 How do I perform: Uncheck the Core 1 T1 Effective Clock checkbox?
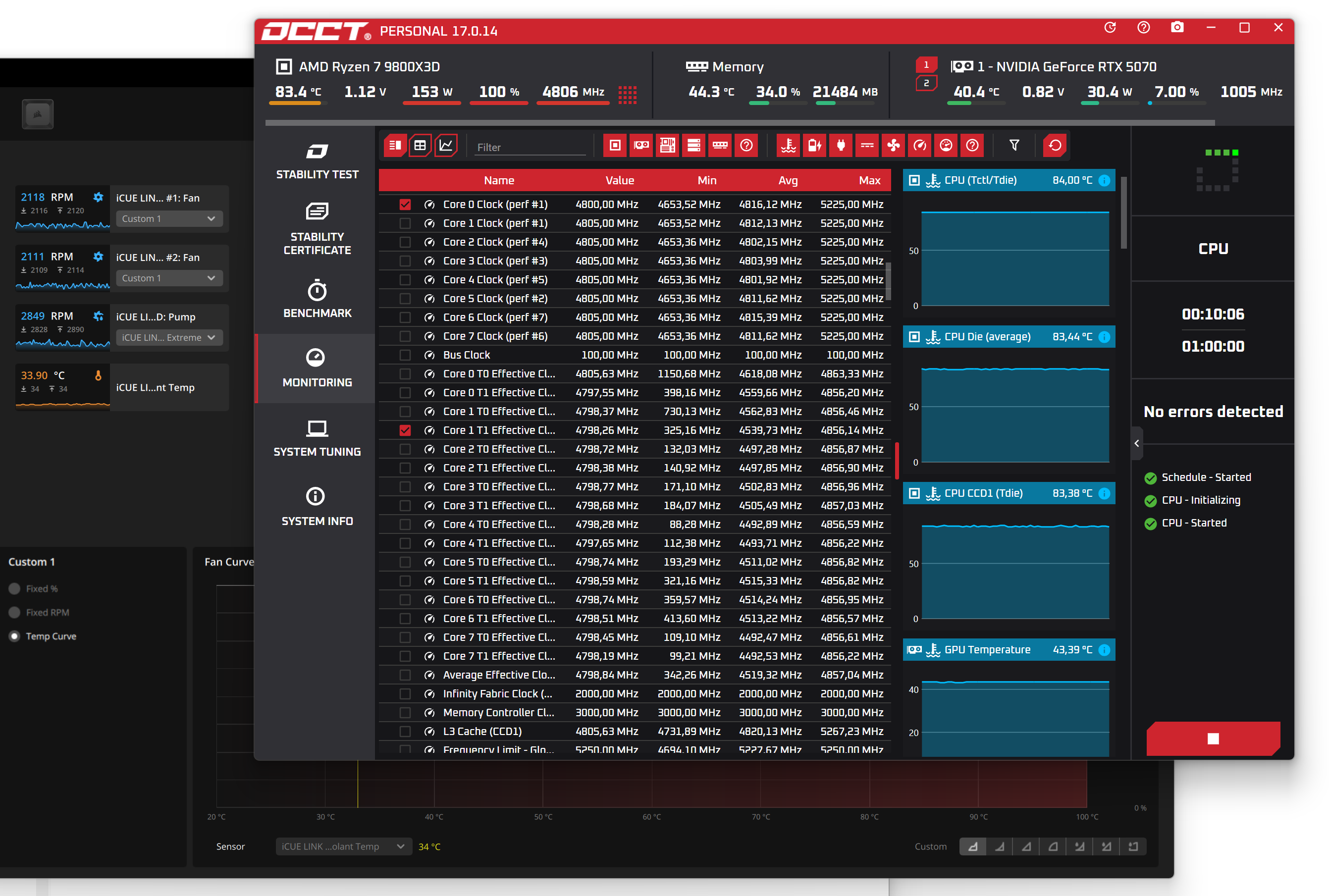pos(405,430)
